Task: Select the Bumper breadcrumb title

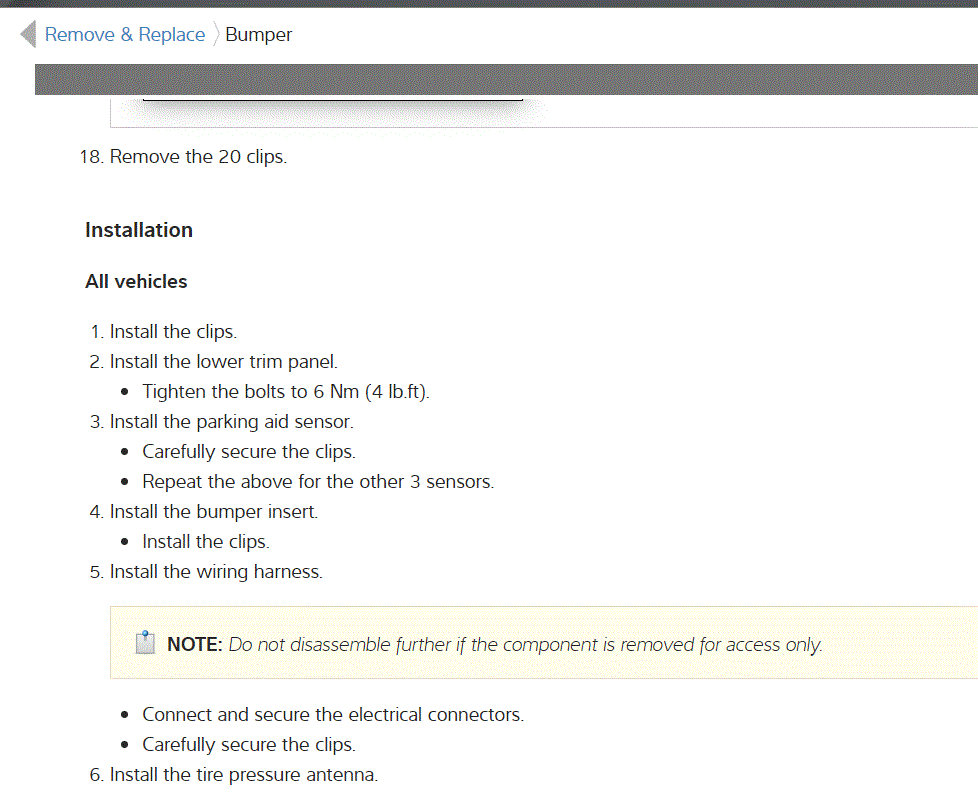Action: pyautogui.click(x=259, y=35)
